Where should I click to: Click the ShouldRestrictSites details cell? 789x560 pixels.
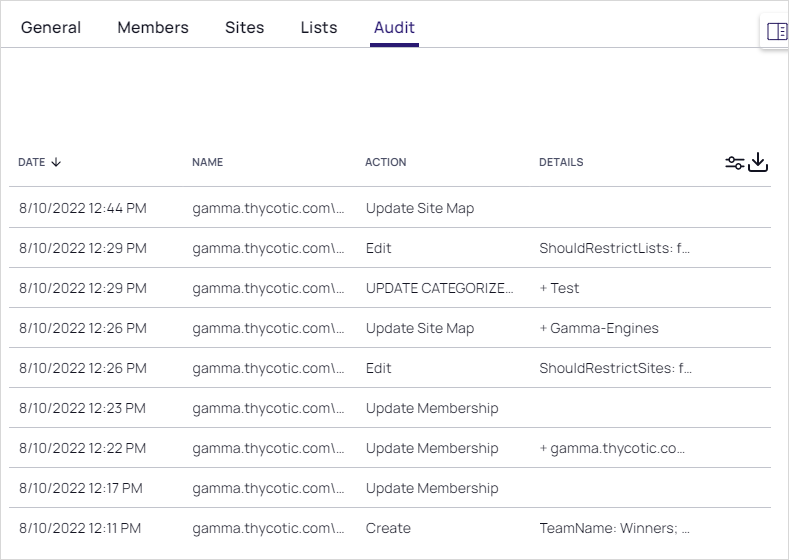(x=615, y=368)
